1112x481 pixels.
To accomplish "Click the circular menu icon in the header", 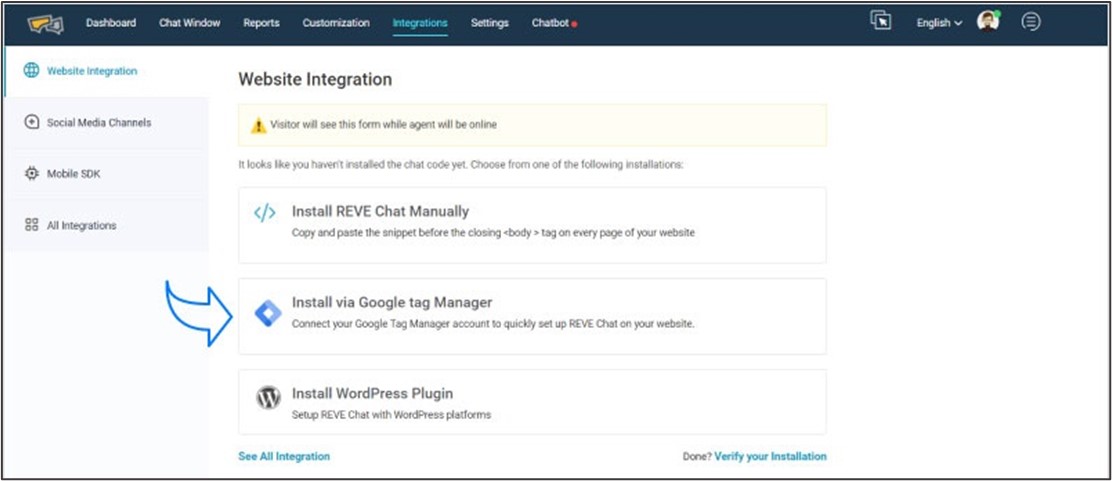I will 1030,22.
